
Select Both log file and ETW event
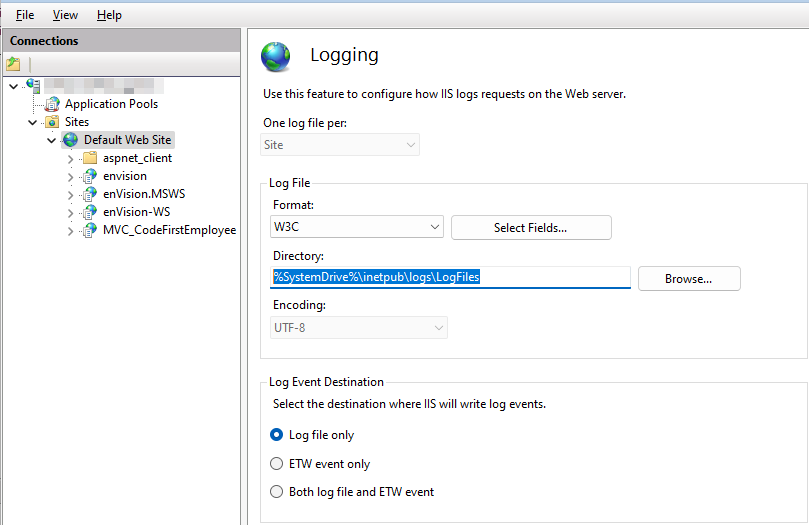[277, 491]
